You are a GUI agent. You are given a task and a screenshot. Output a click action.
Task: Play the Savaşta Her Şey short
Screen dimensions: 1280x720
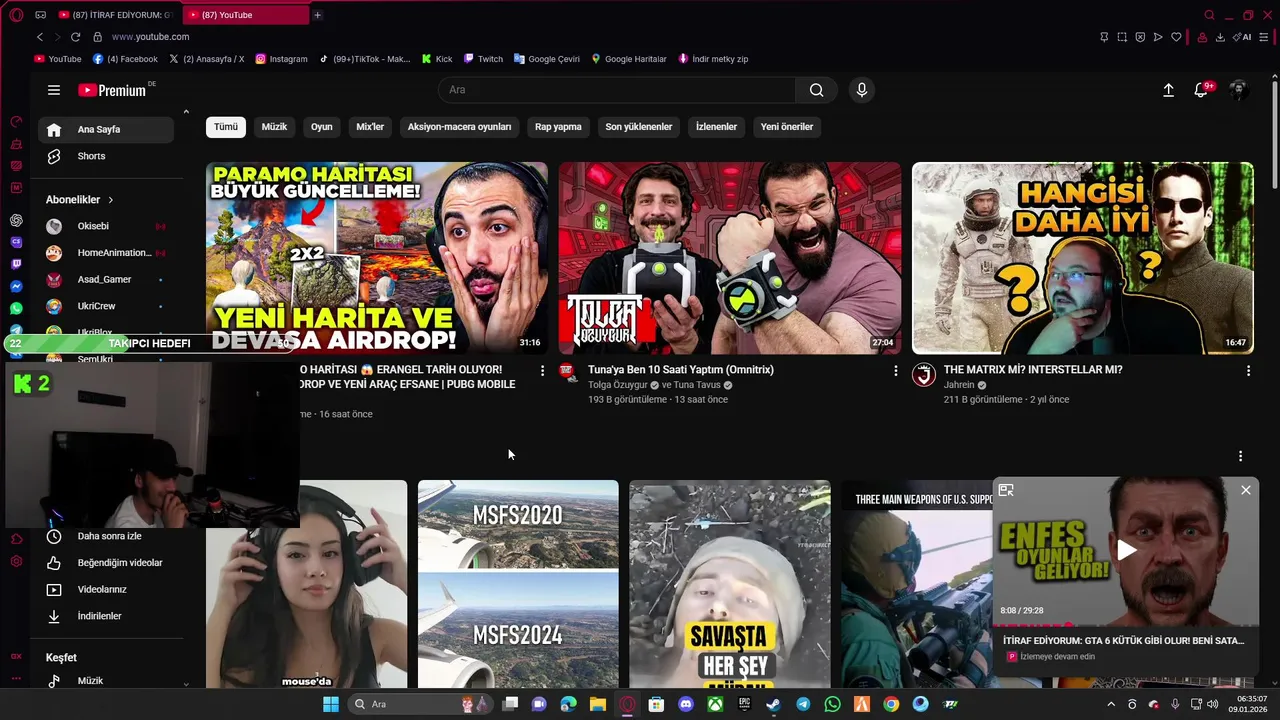click(730, 584)
